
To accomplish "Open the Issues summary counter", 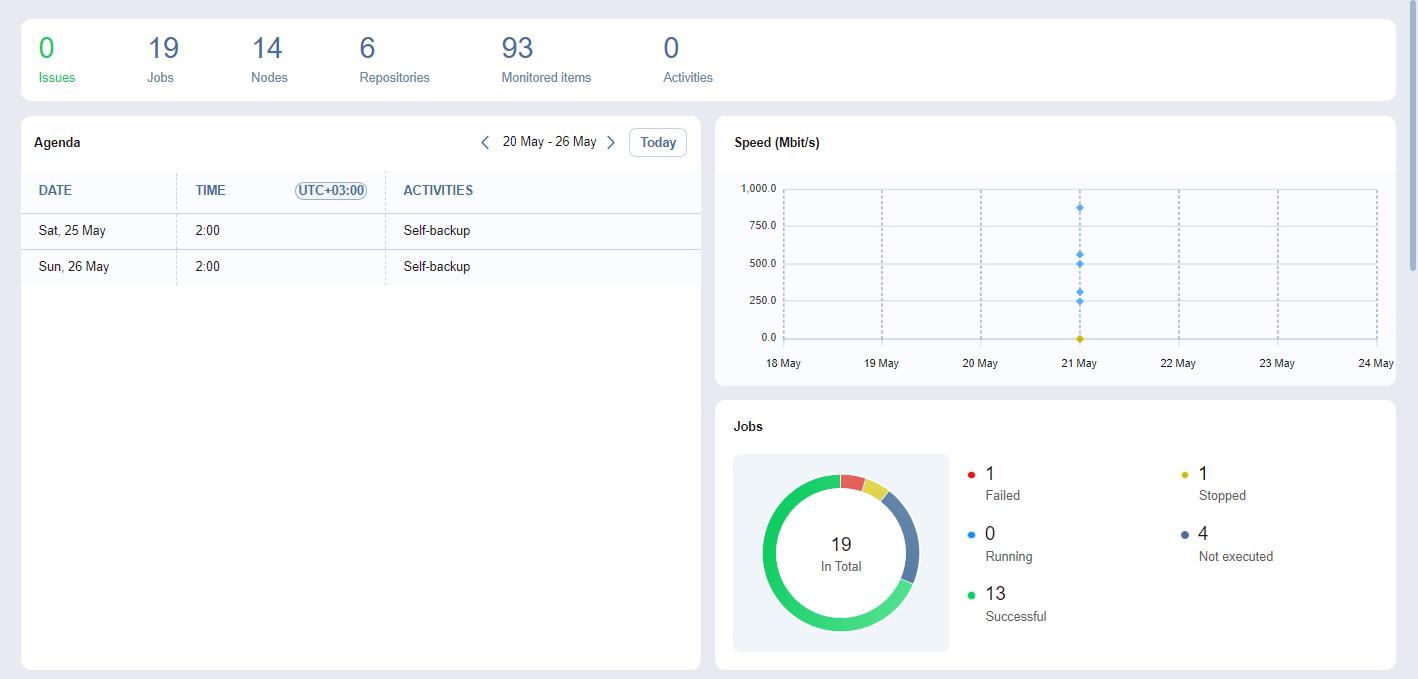I will 56,60.
